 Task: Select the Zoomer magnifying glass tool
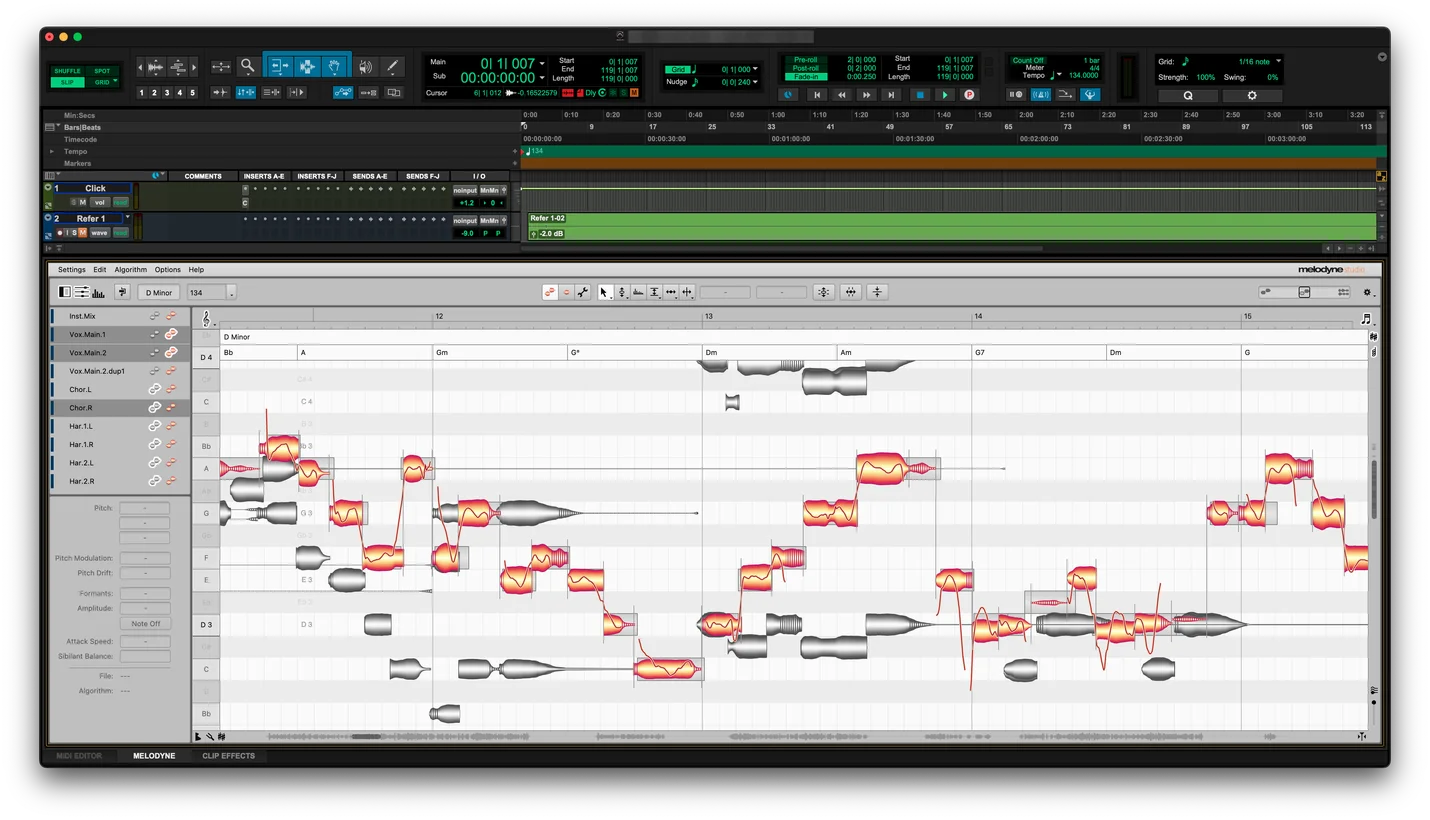click(x=247, y=66)
